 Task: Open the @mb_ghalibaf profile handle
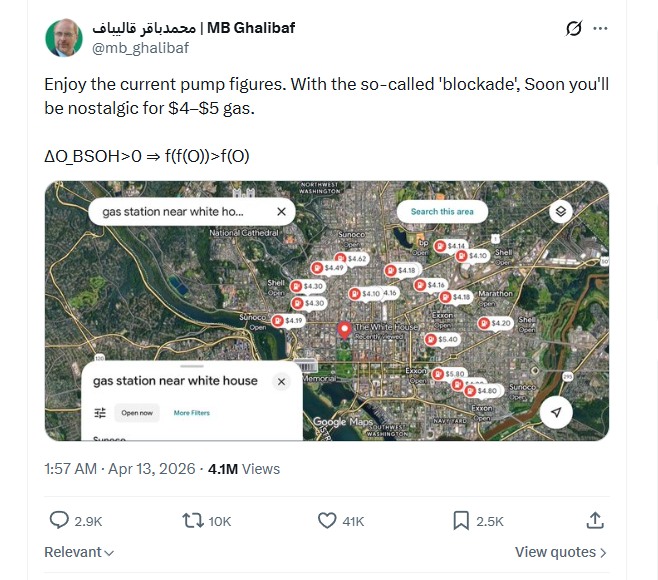[142, 47]
